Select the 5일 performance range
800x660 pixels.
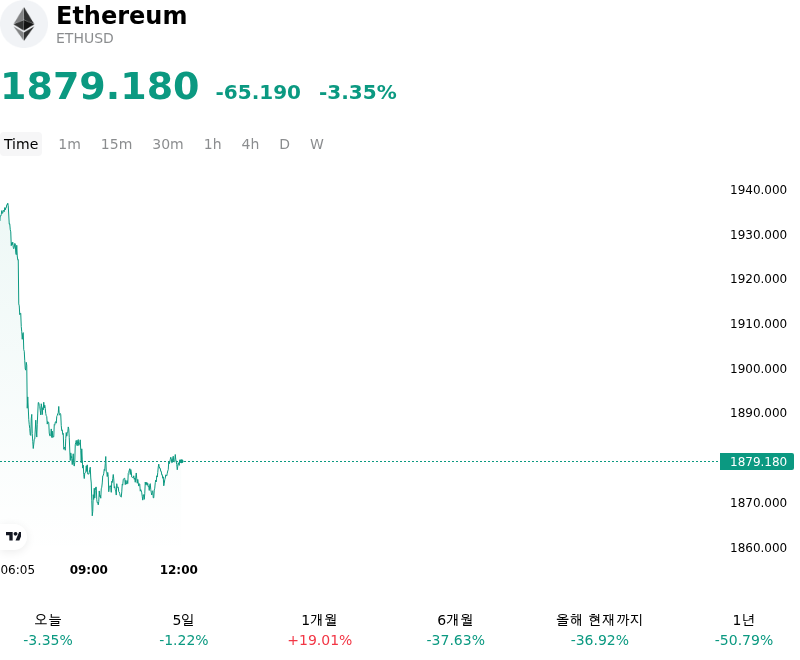coord(184,630)
